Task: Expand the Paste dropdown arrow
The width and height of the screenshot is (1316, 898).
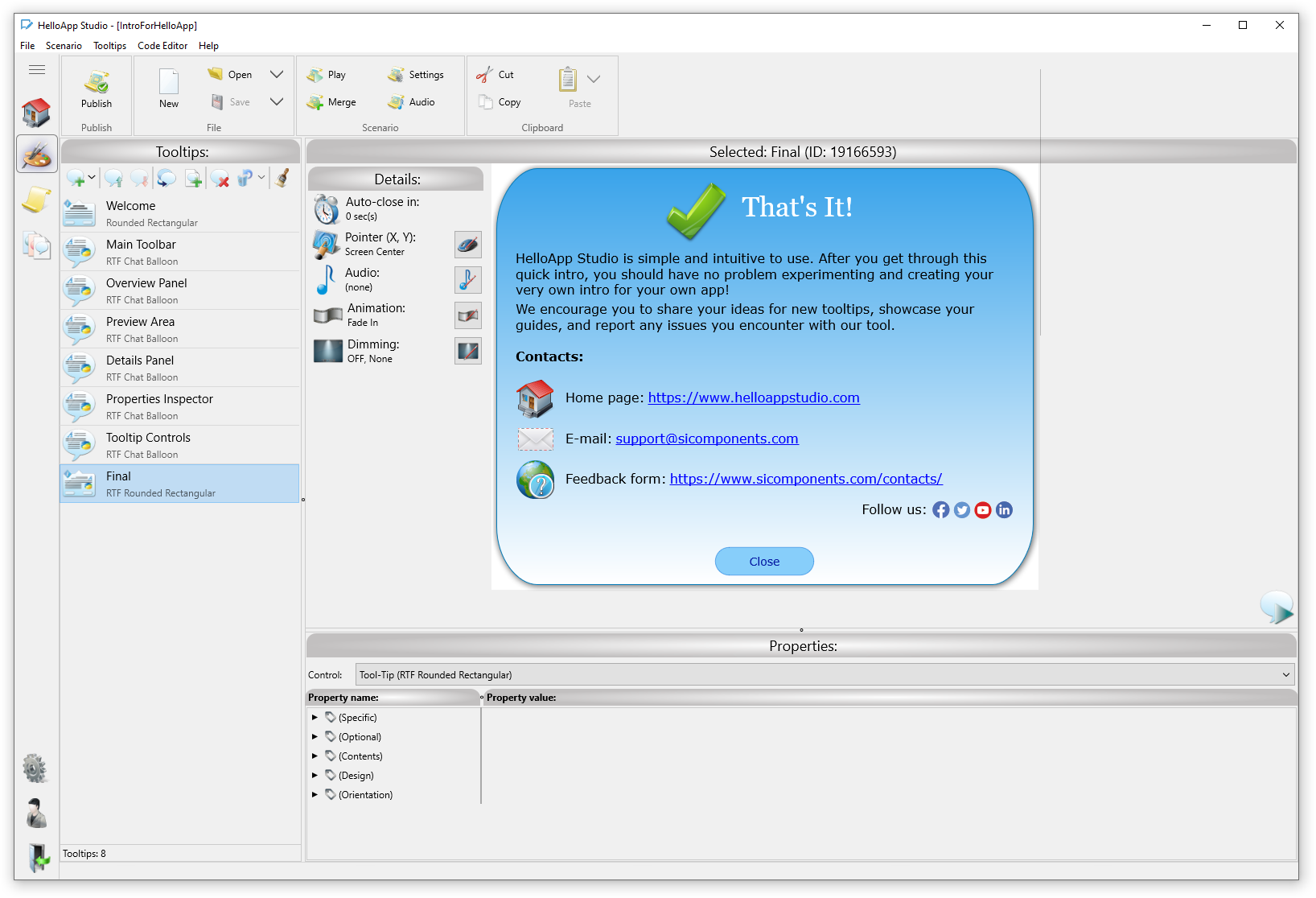Action: 594,79
